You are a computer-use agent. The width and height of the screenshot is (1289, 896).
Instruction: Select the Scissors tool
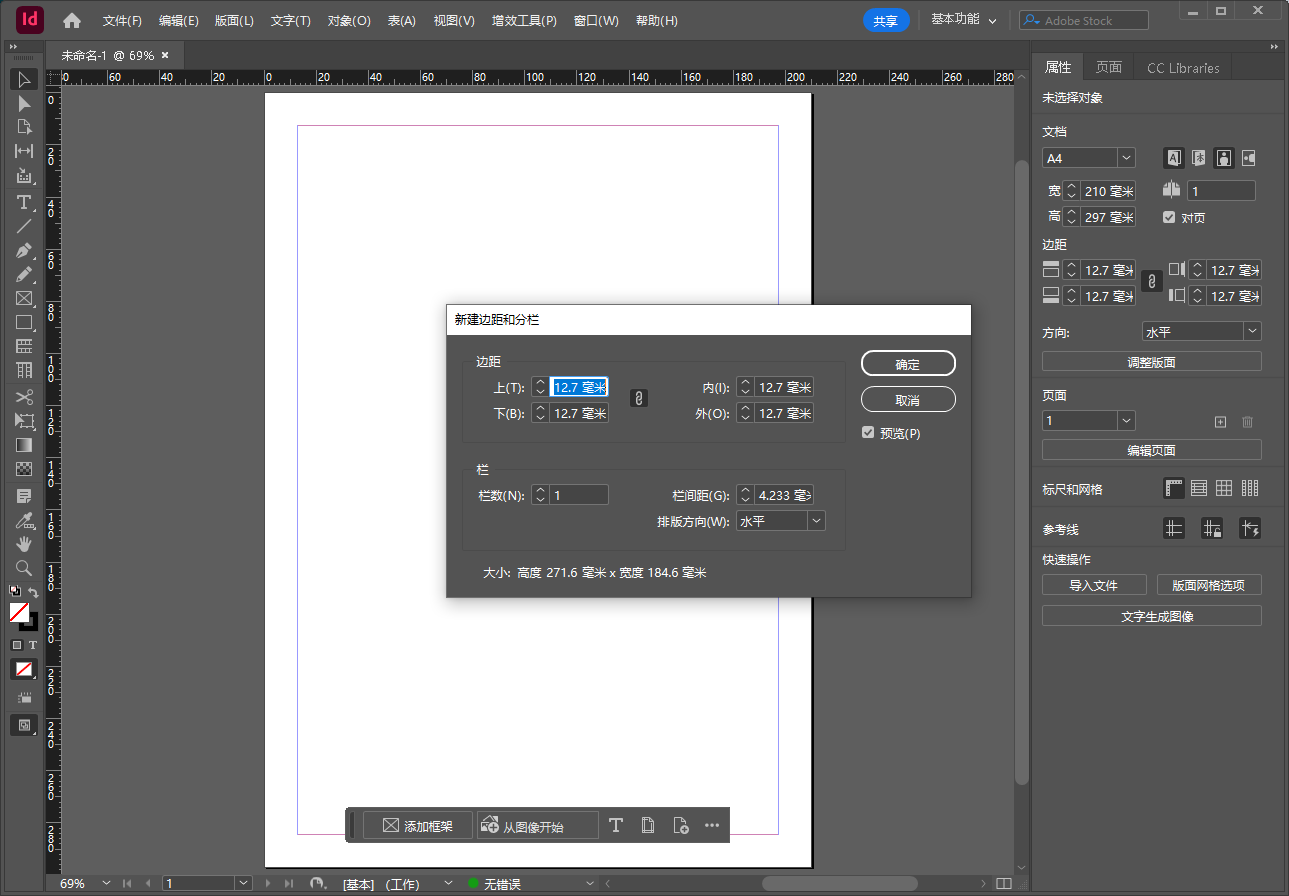click(23, 397)
